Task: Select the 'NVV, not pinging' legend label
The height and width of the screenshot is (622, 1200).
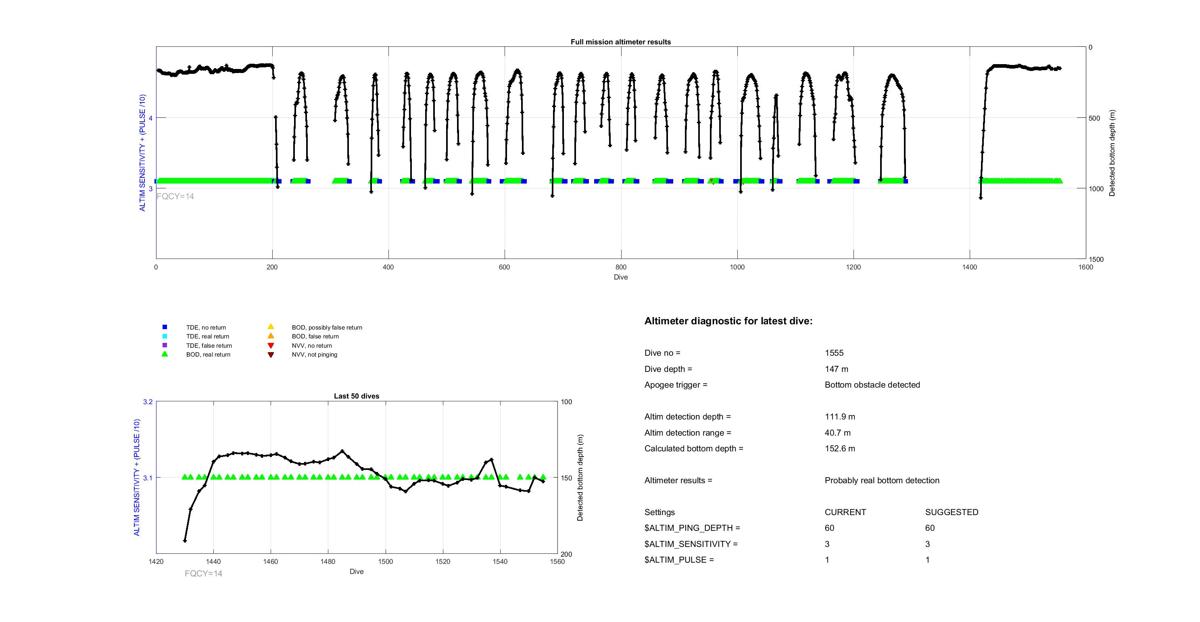Action: click(316, 354)
